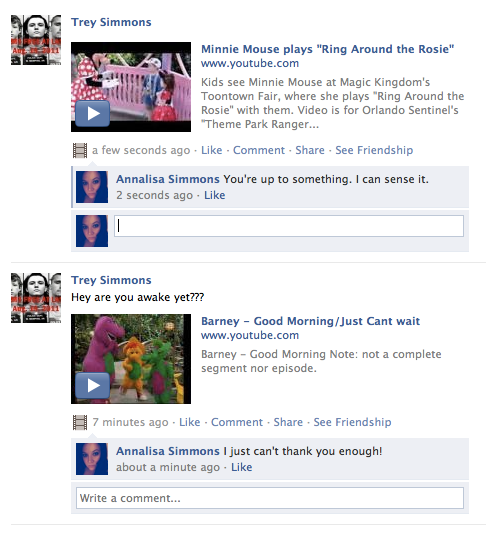Comment on the Barney video post

pyautogui.click(x=237, y=422)
